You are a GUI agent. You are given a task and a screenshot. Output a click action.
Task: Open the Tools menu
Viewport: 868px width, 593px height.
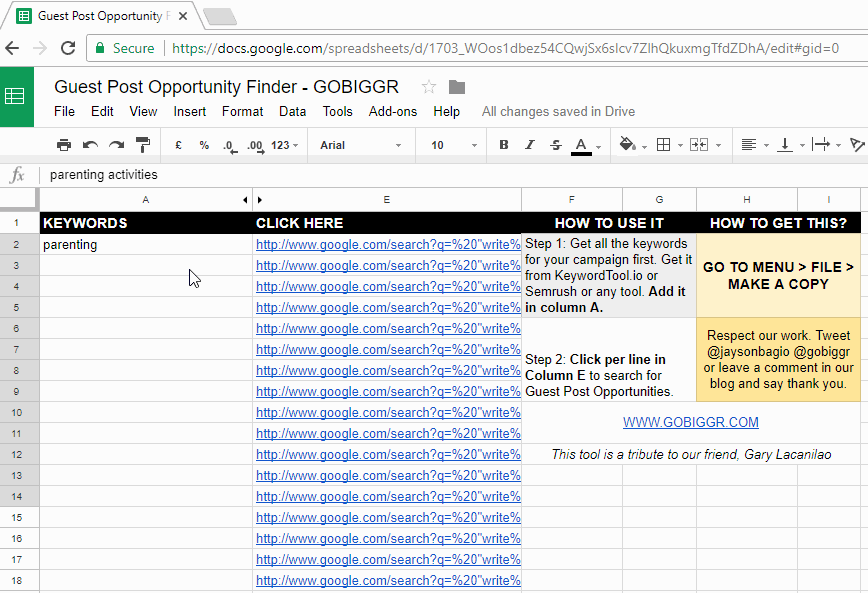tap(338, 111)
